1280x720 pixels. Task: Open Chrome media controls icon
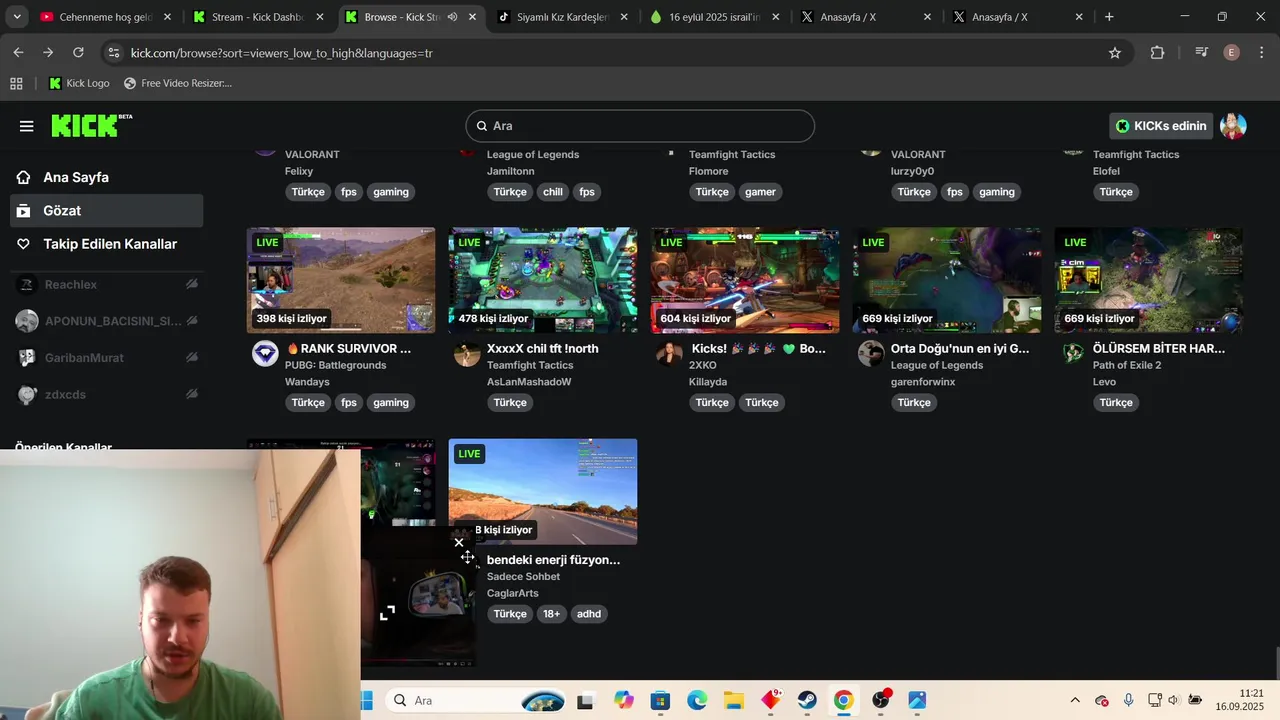pos(1201,53)
